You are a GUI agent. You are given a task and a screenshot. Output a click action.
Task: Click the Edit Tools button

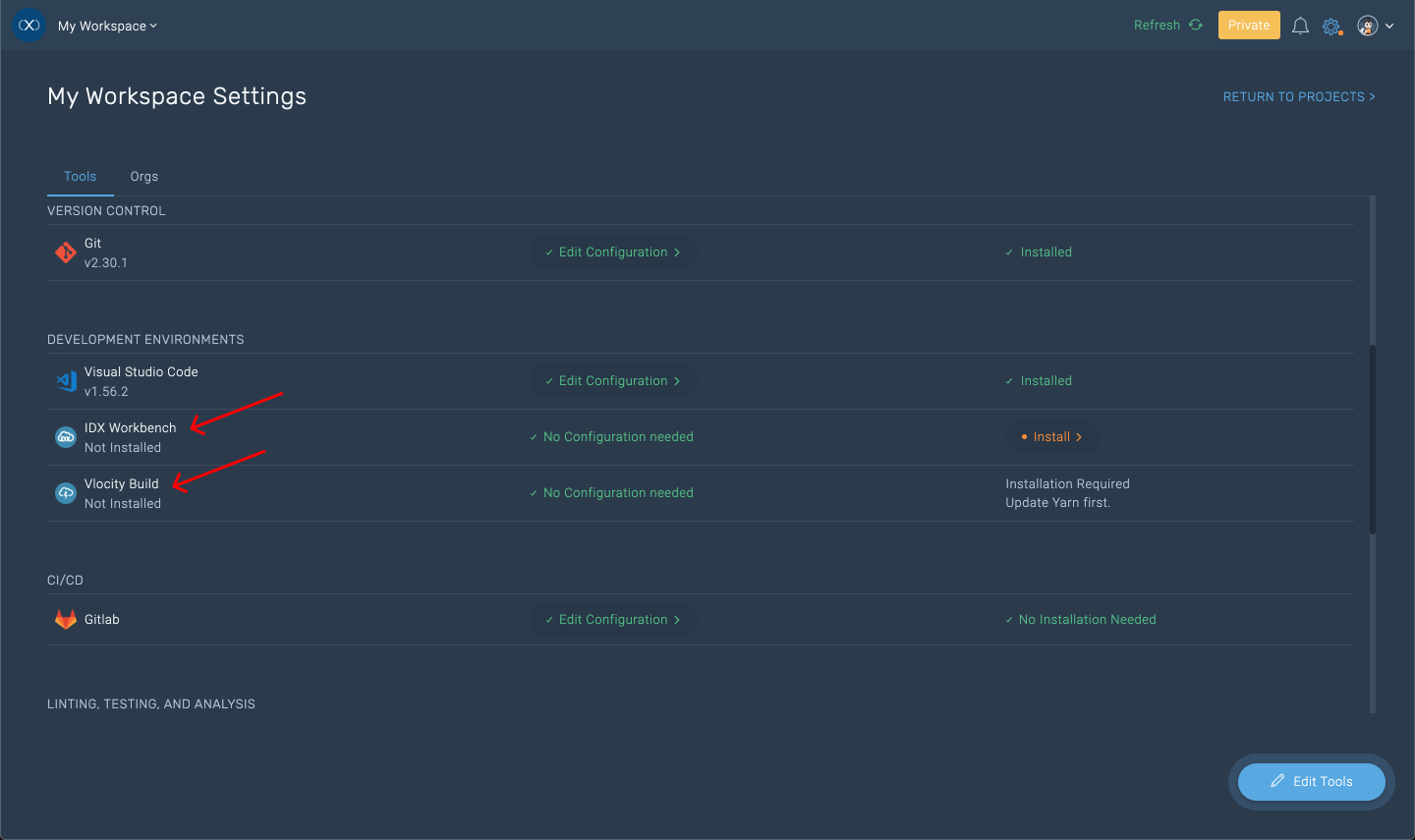click(1311, 782)
